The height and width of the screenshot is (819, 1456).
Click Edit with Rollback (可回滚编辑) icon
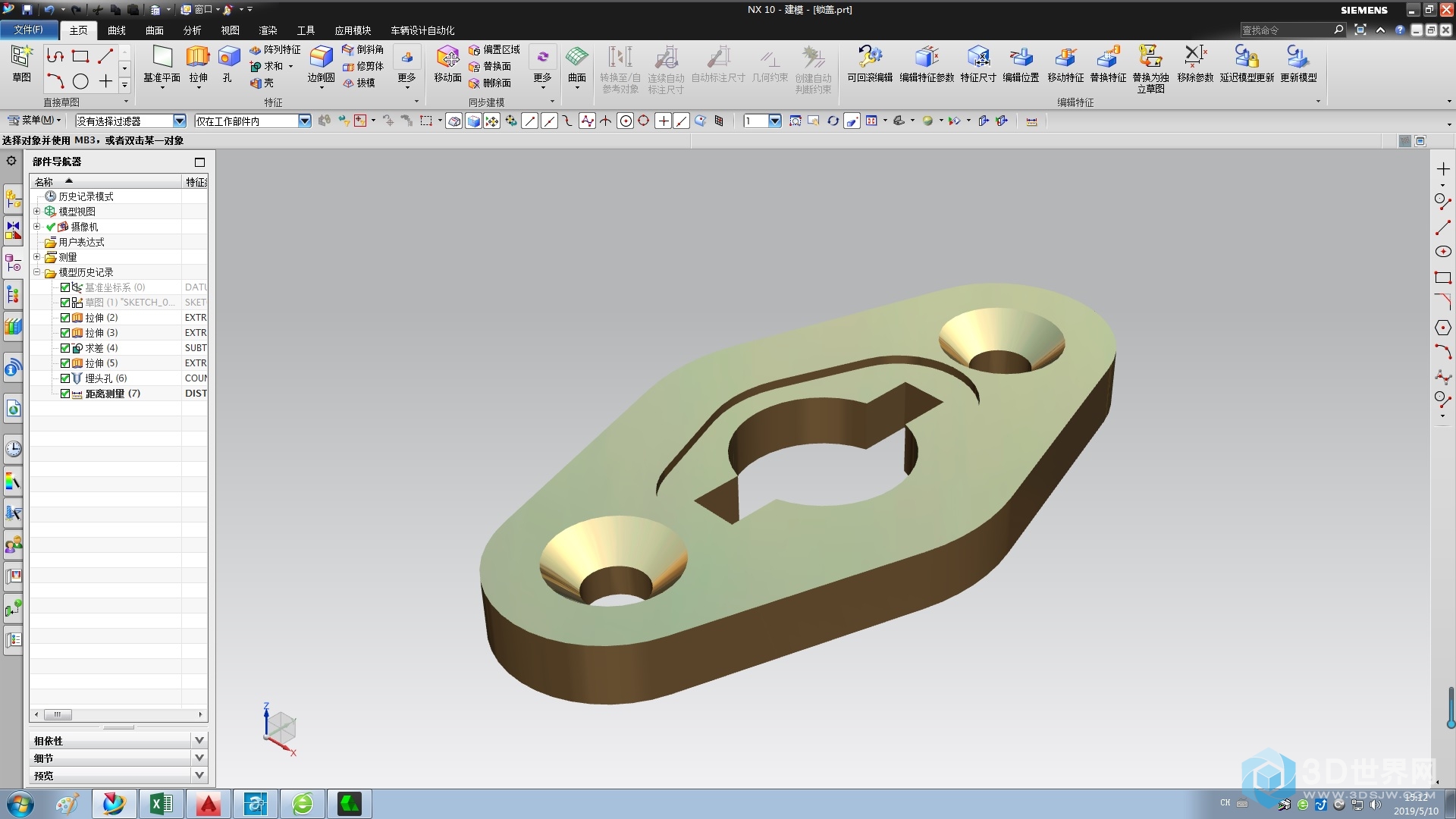tap(870, 64)
